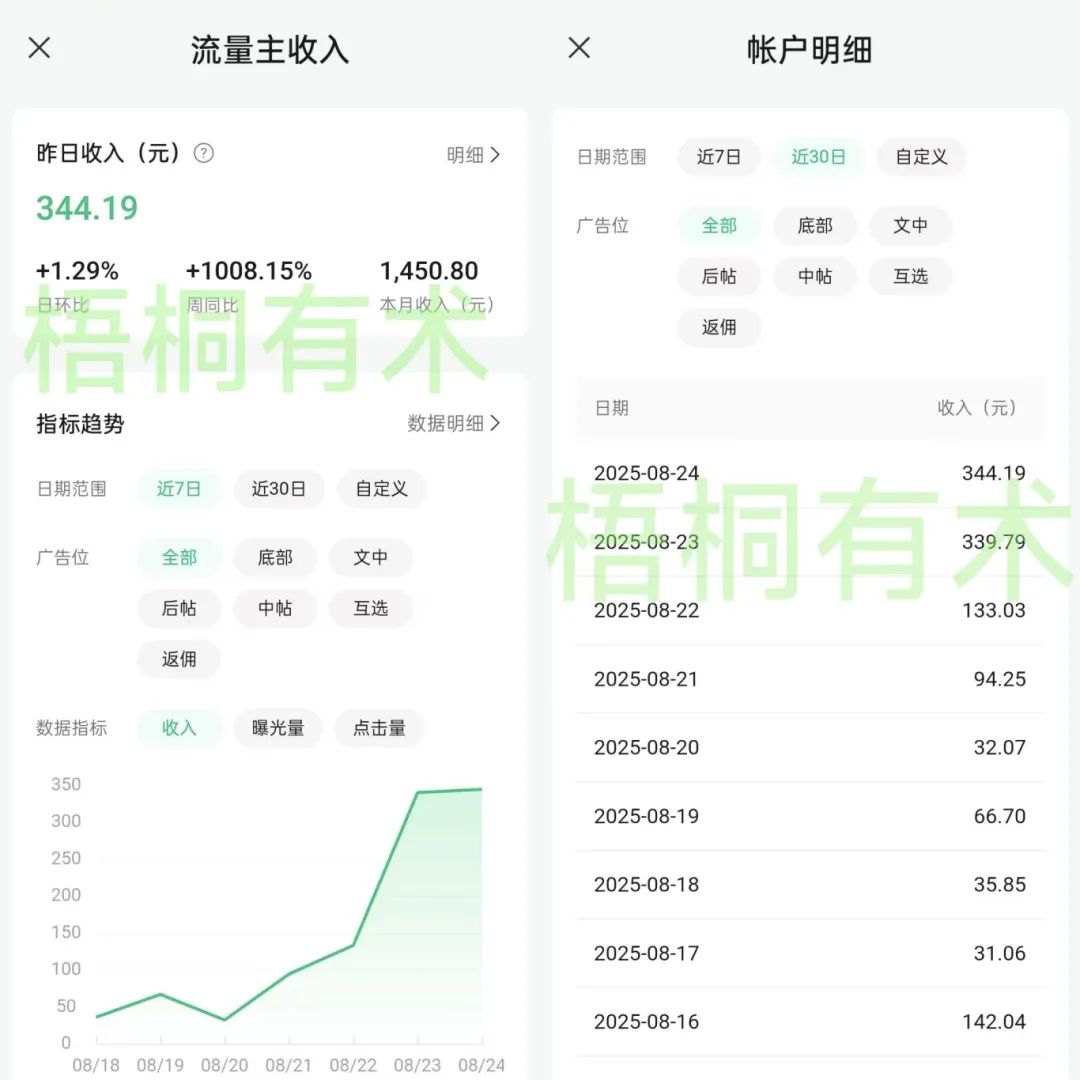The image size is (1080, 1080).
Task: Filter 指标趋势 by 底部 ad position
Action: pos(275,558)
